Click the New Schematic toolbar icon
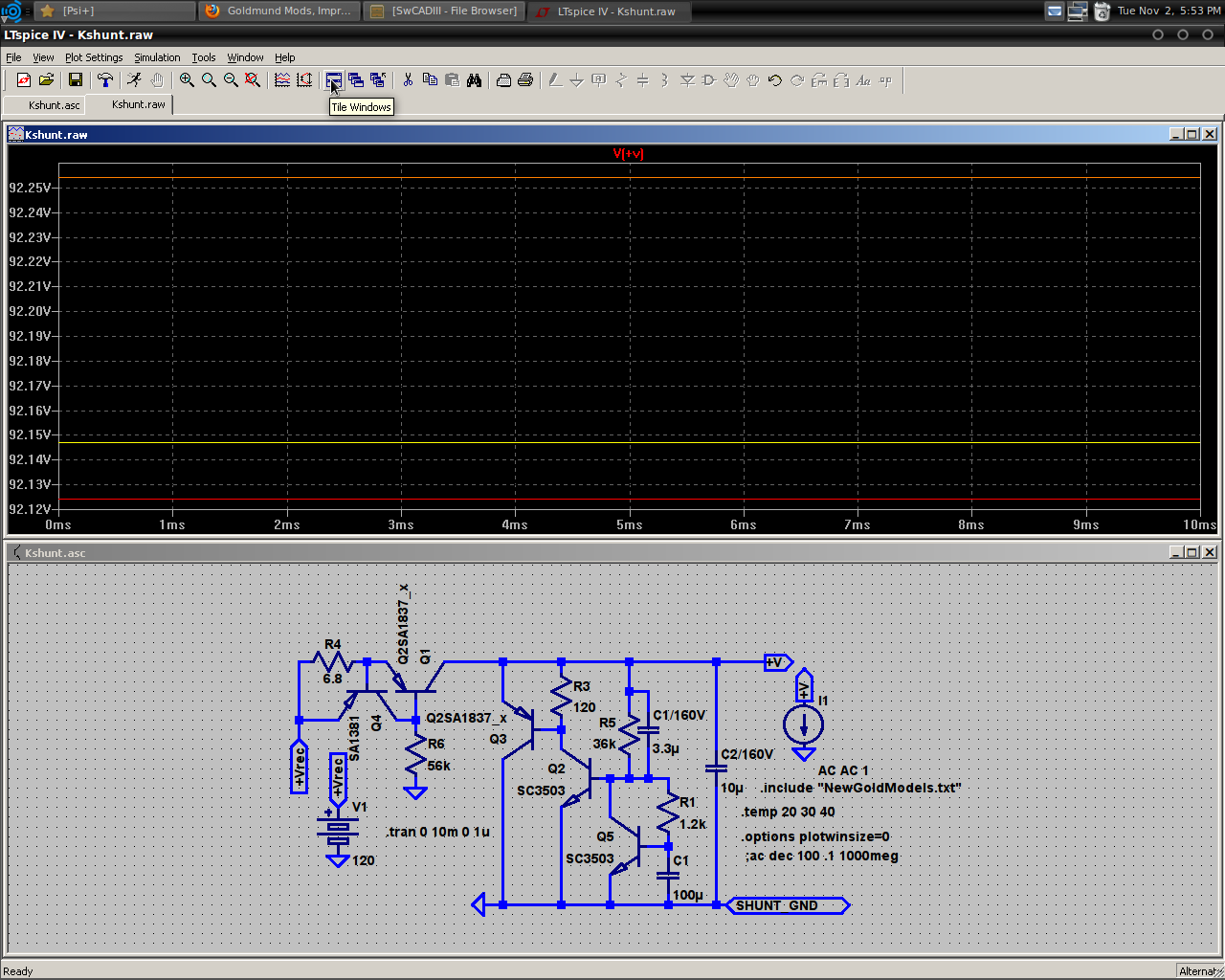 pos(24,80)
